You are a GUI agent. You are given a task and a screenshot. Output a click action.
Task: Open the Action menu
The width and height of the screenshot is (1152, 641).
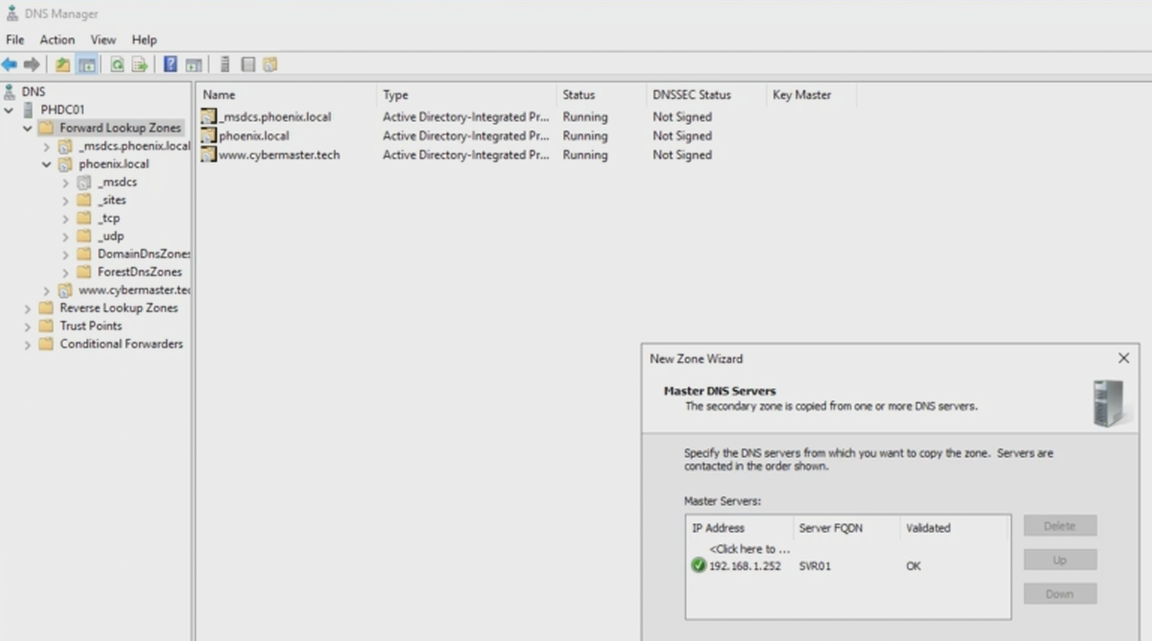[57, 40]
